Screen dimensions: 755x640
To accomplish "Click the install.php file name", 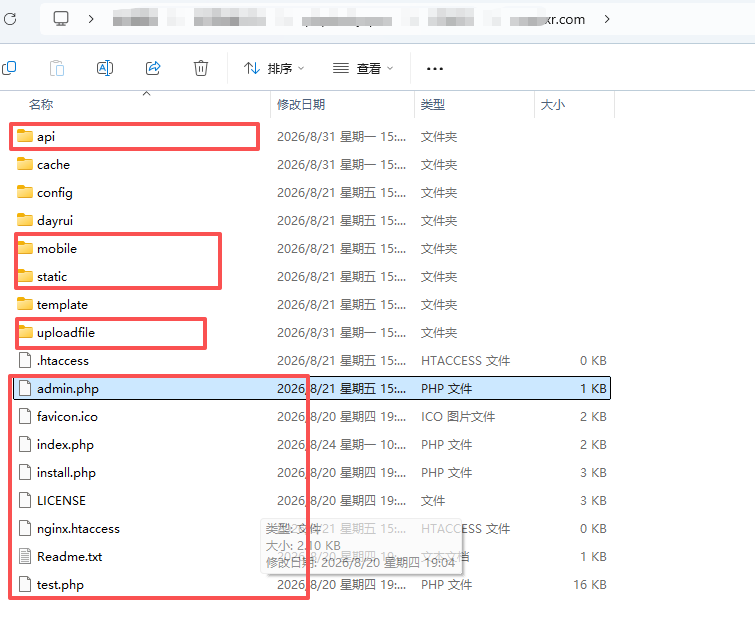I will [66, 473].
